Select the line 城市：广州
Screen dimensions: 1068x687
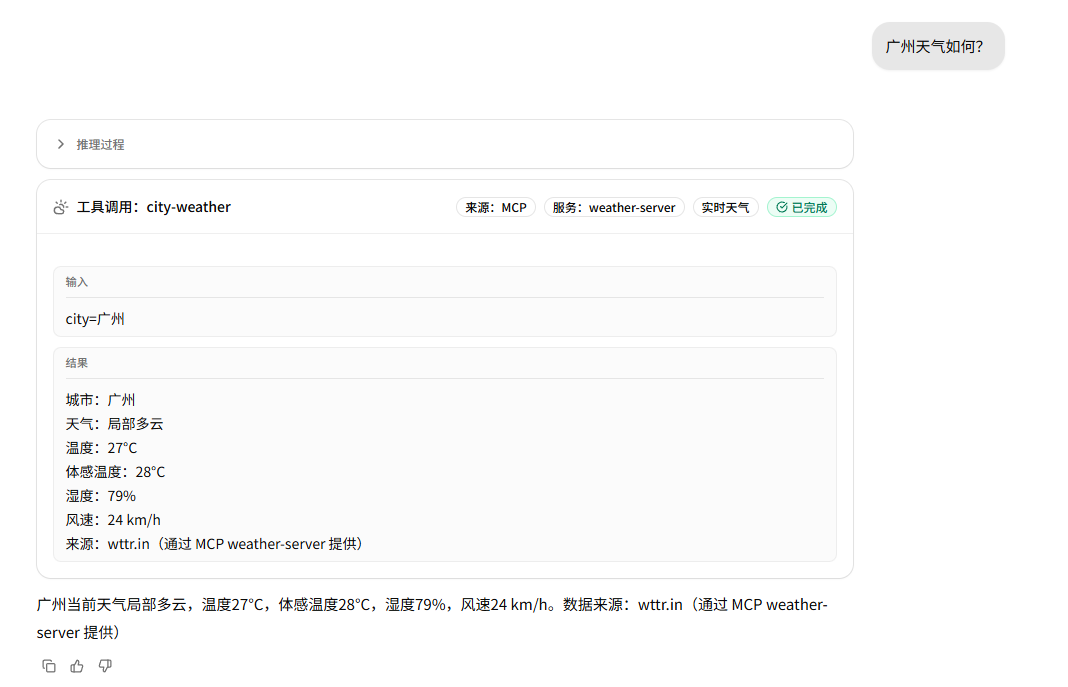coord(100,400)
